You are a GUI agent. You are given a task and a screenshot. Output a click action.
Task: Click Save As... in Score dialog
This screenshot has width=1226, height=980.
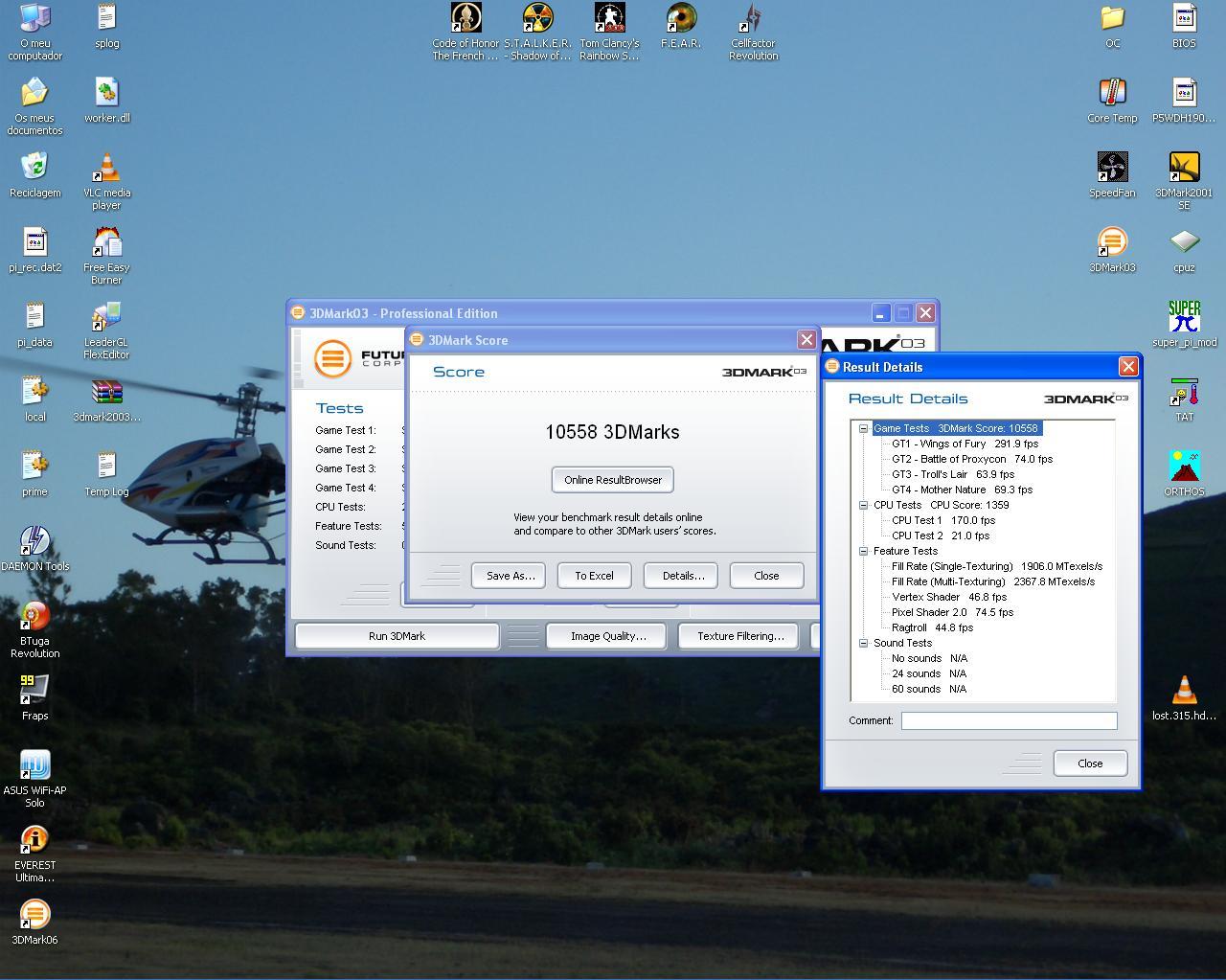click(509, 576)
